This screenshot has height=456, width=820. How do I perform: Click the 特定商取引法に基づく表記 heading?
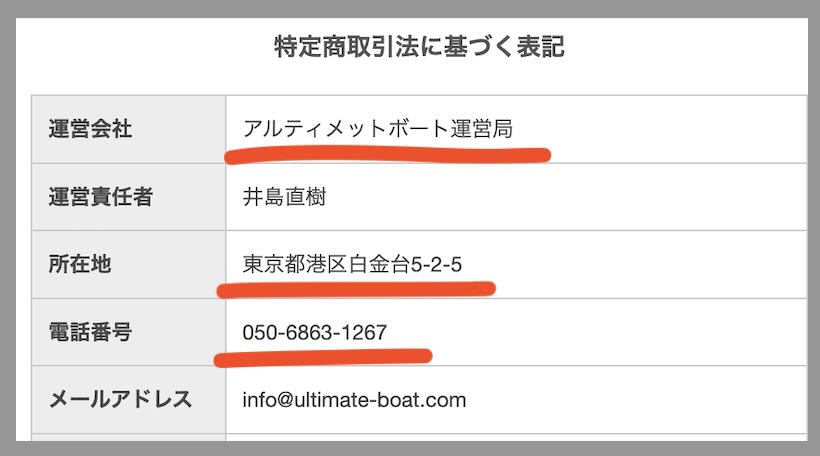click(418, 46)
